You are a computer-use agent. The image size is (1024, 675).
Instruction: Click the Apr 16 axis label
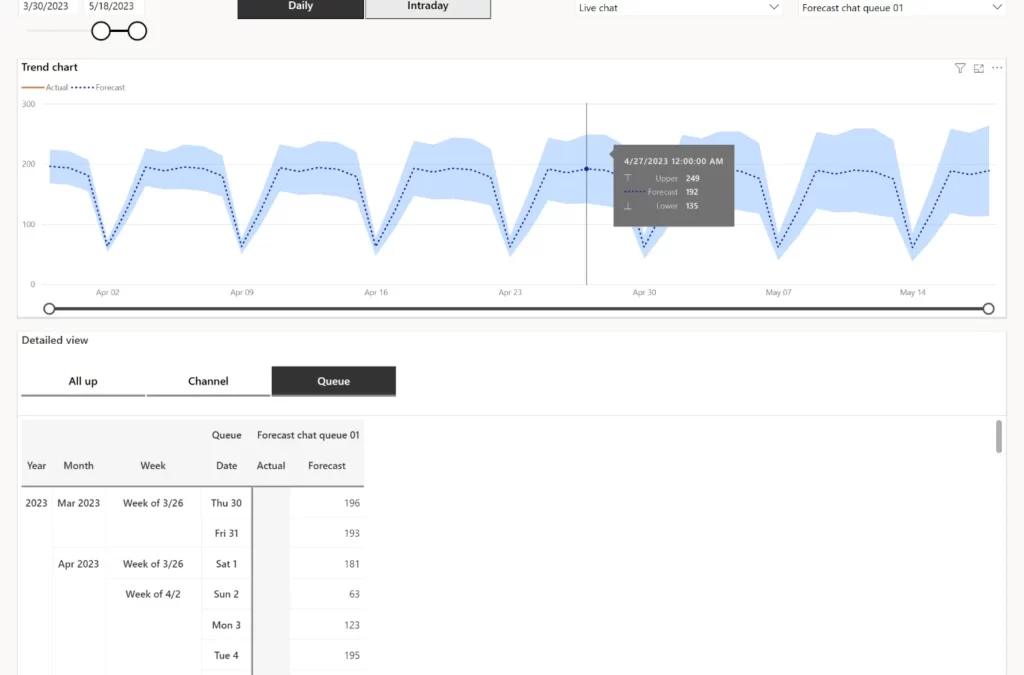point(376,292)
